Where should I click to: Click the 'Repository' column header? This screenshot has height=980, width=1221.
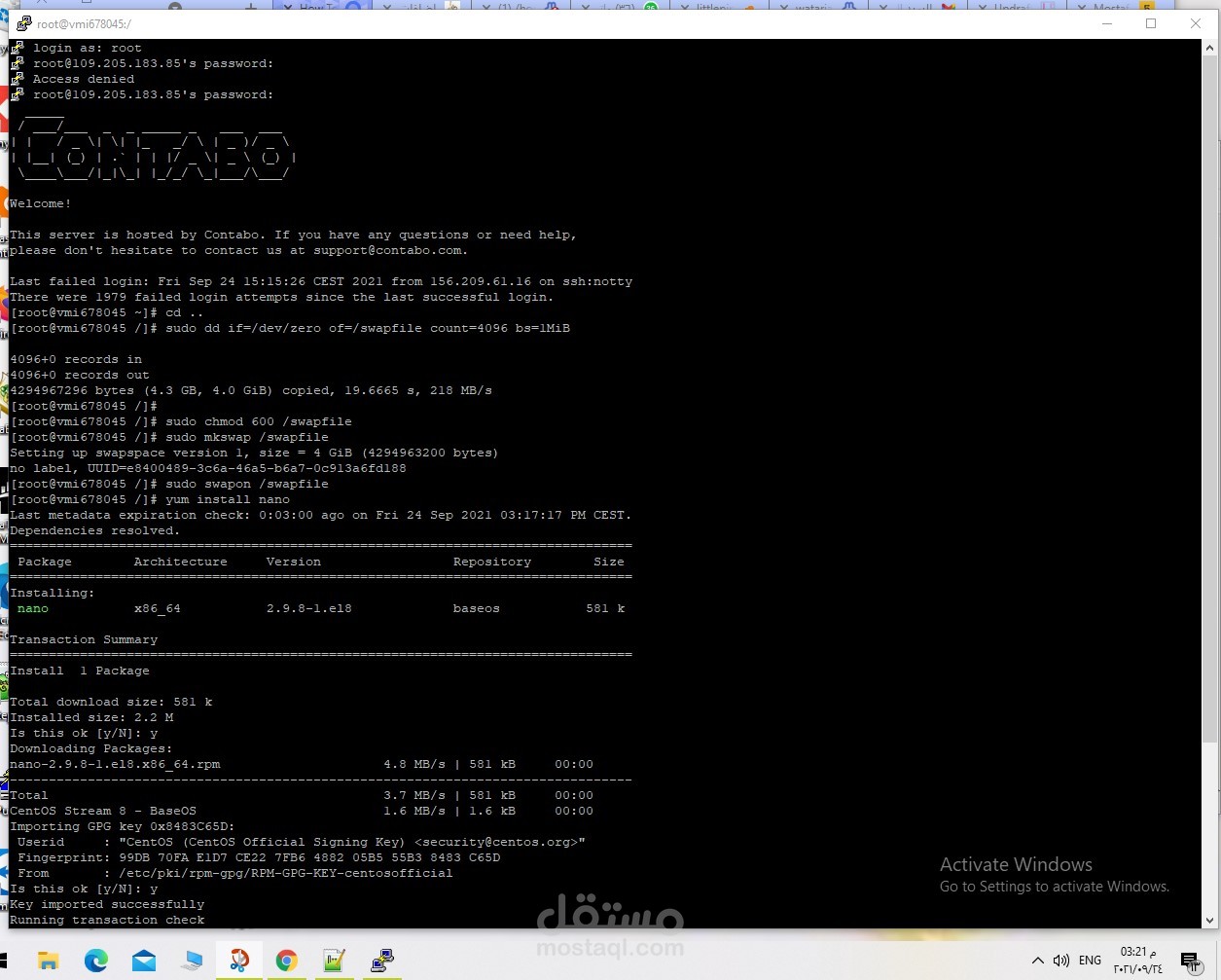[x=492, y=562]
